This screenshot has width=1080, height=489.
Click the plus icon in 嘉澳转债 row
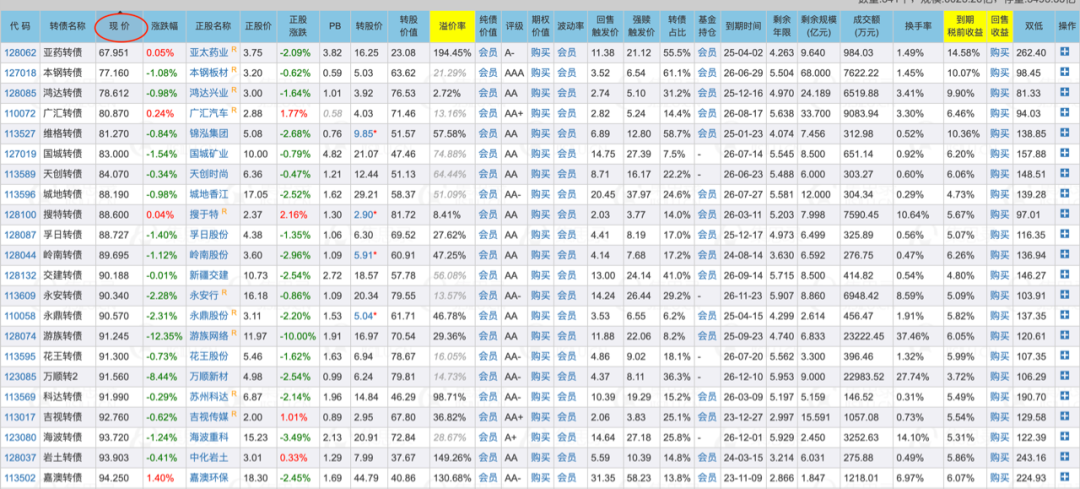[x=1065, y=478]
